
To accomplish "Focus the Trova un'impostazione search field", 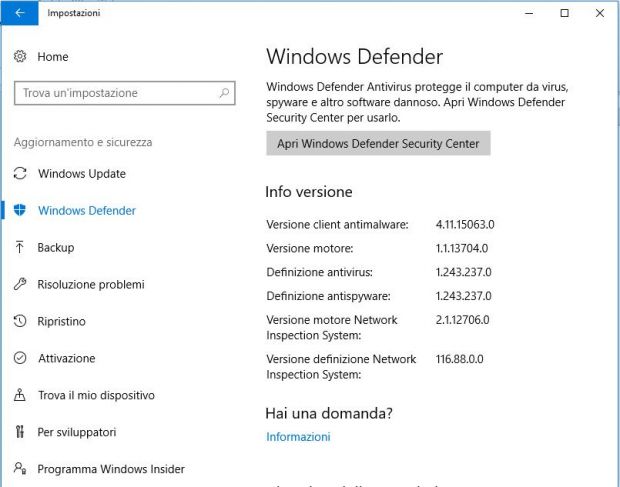I will [125, 93].
